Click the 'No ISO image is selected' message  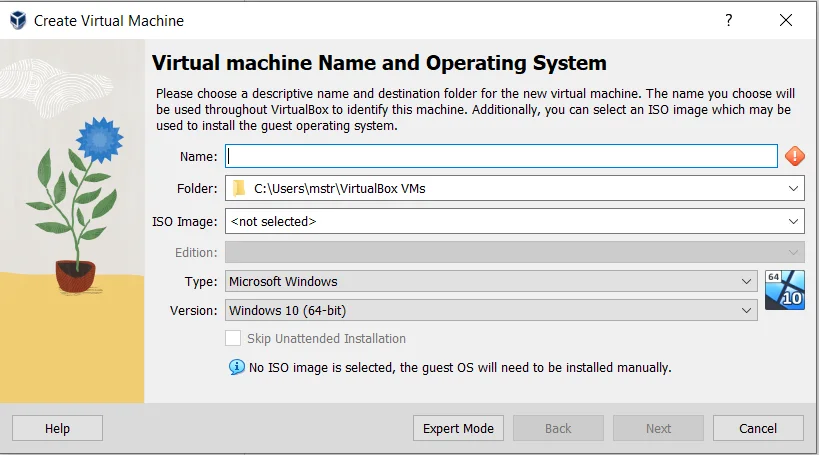coord(460,368)
